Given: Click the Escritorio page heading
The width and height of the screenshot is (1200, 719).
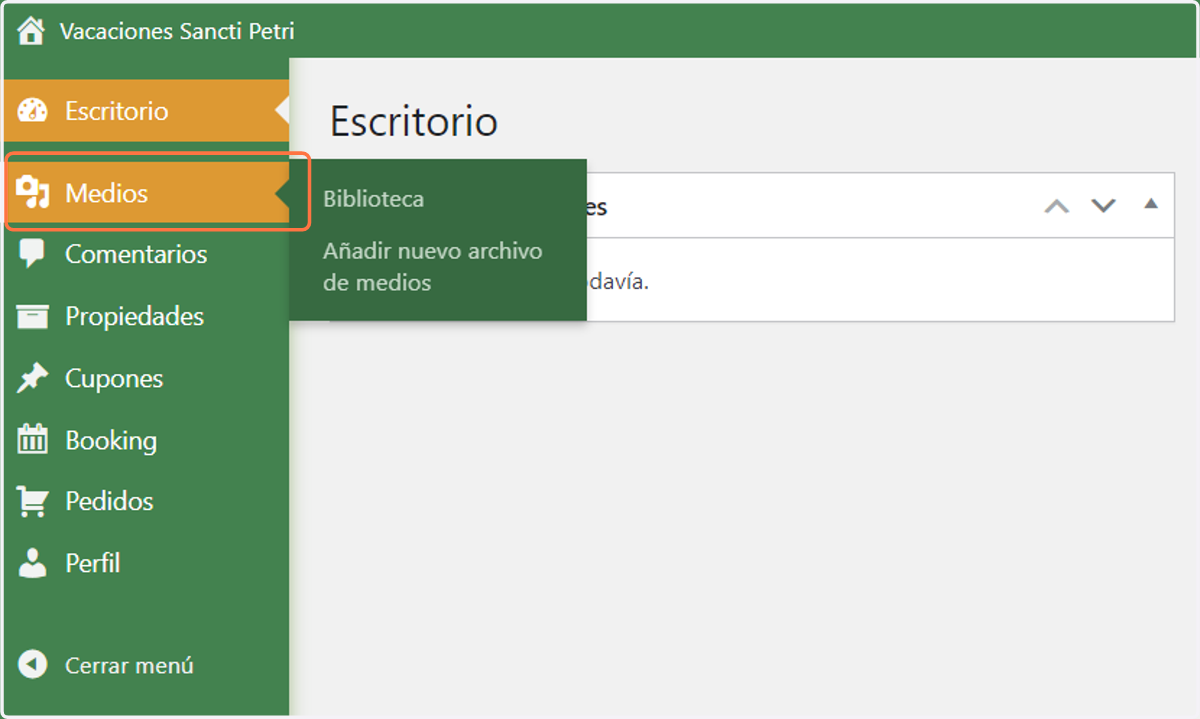Looking at the screenshot, I should pos(414,121).
